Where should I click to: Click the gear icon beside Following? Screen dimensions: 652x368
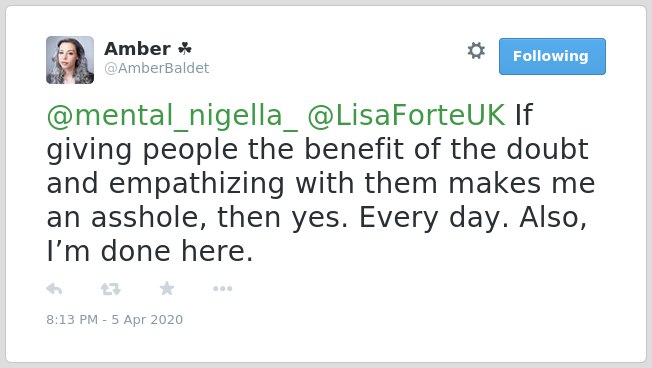click(x=476, y=51)
